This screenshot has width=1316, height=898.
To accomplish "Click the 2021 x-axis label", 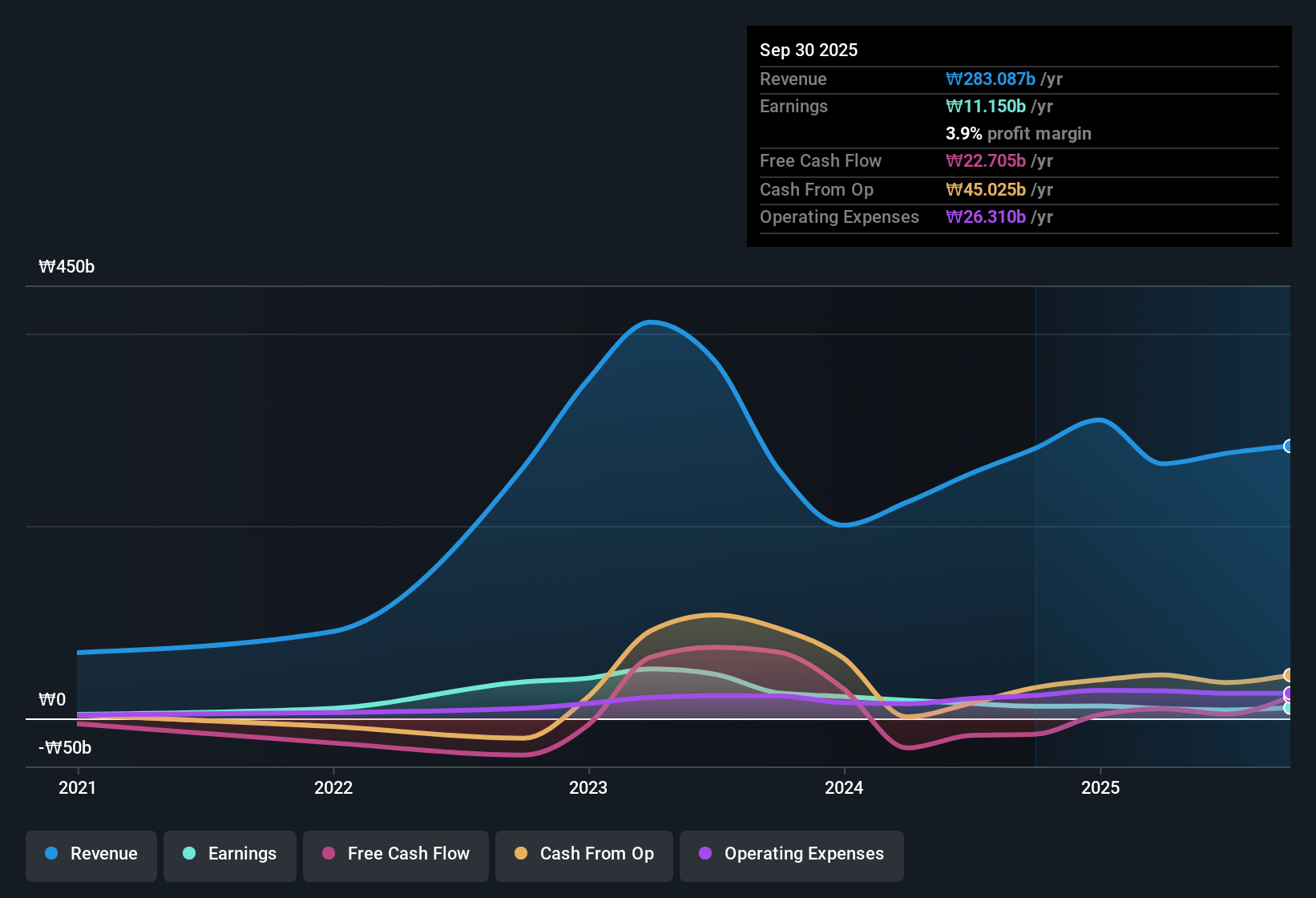I will point(78,787).
